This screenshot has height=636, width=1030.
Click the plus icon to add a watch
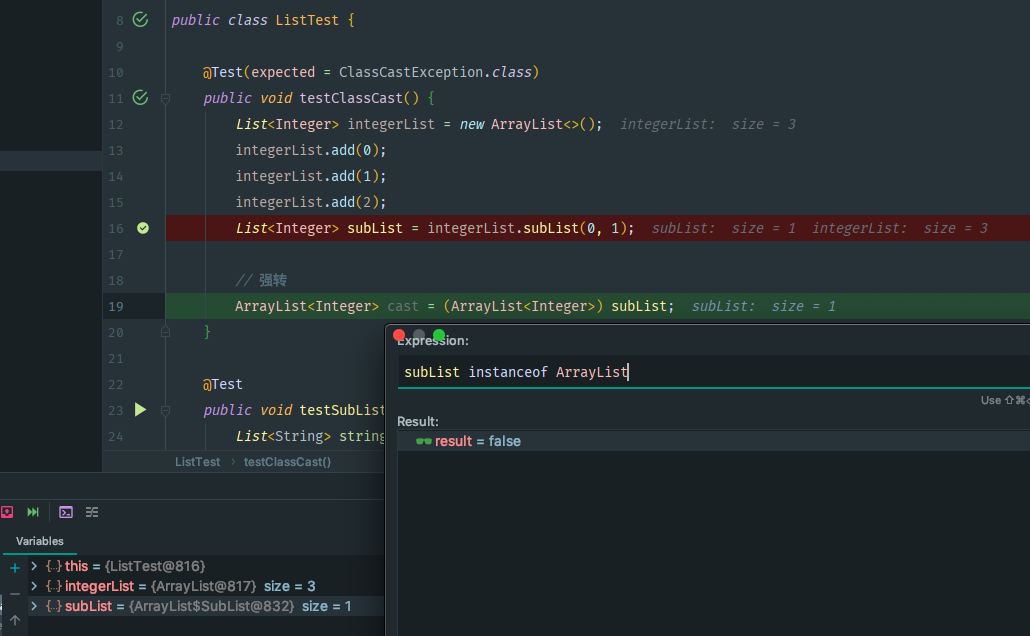pos(15,568)
